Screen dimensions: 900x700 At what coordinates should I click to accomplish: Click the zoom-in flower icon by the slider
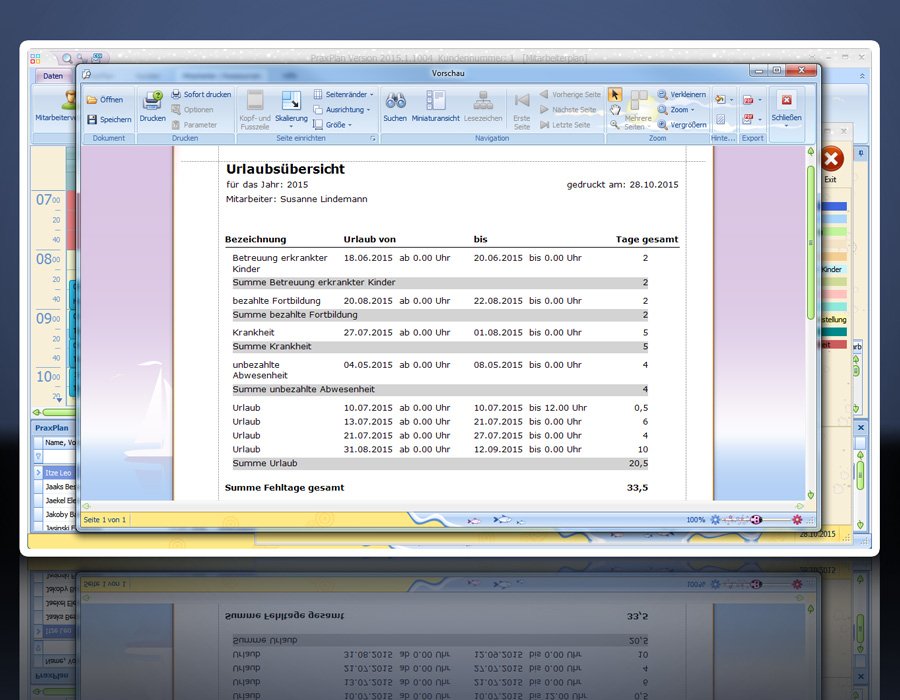point(797,520)
